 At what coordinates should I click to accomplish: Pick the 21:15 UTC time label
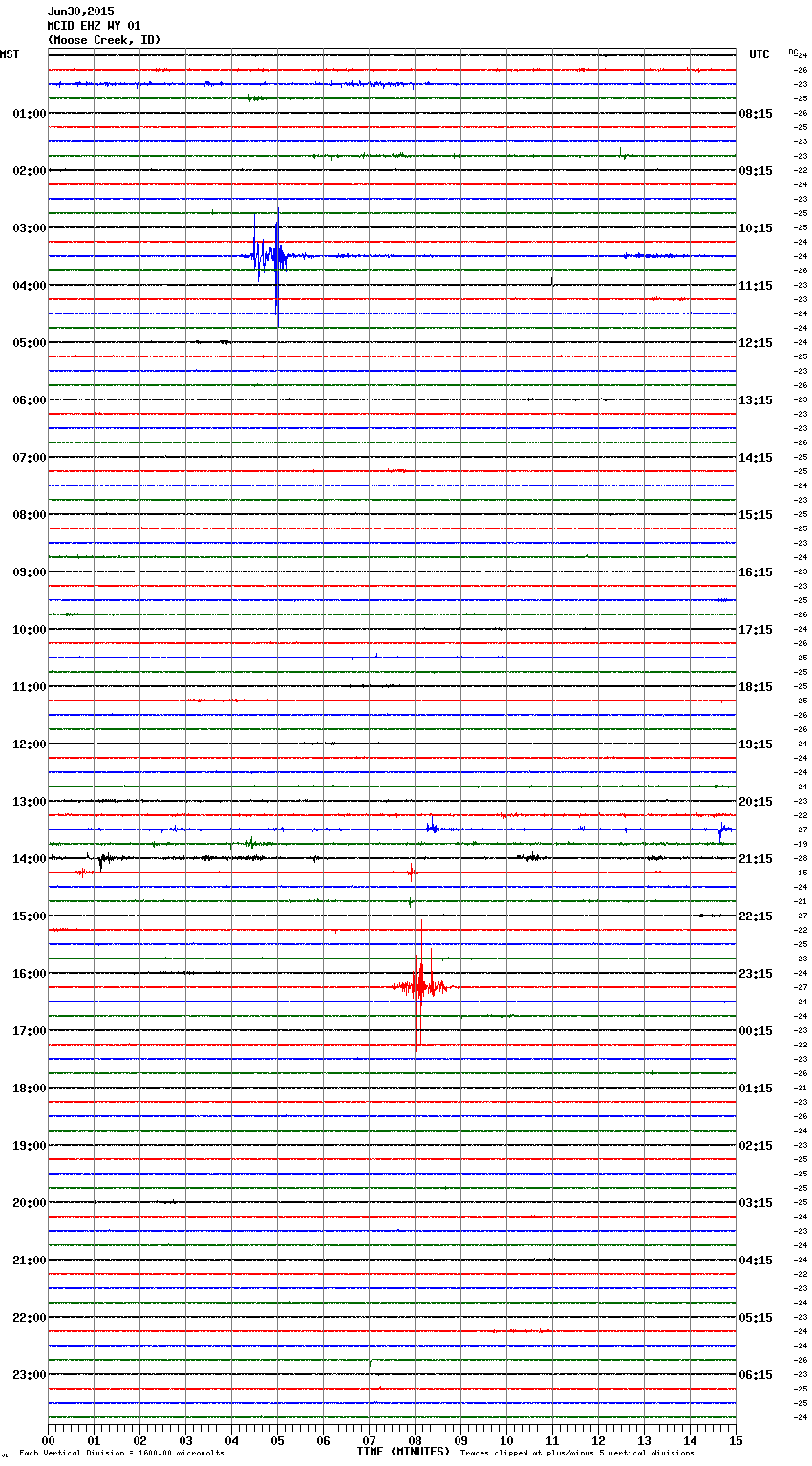pyautogui.click(x=756, y=858)
